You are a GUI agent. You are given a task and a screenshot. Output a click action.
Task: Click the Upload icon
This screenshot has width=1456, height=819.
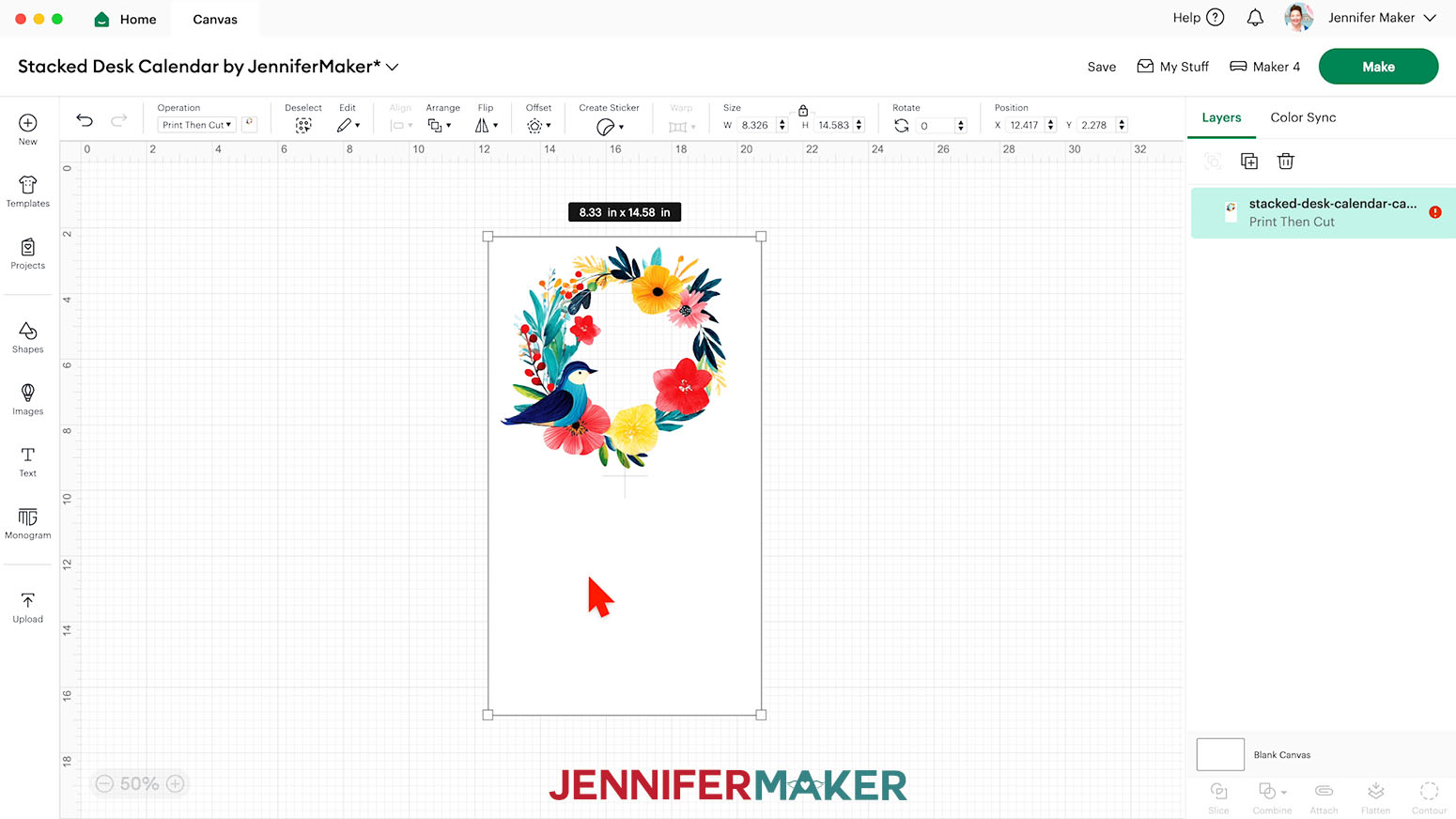(x=28, y=600)
